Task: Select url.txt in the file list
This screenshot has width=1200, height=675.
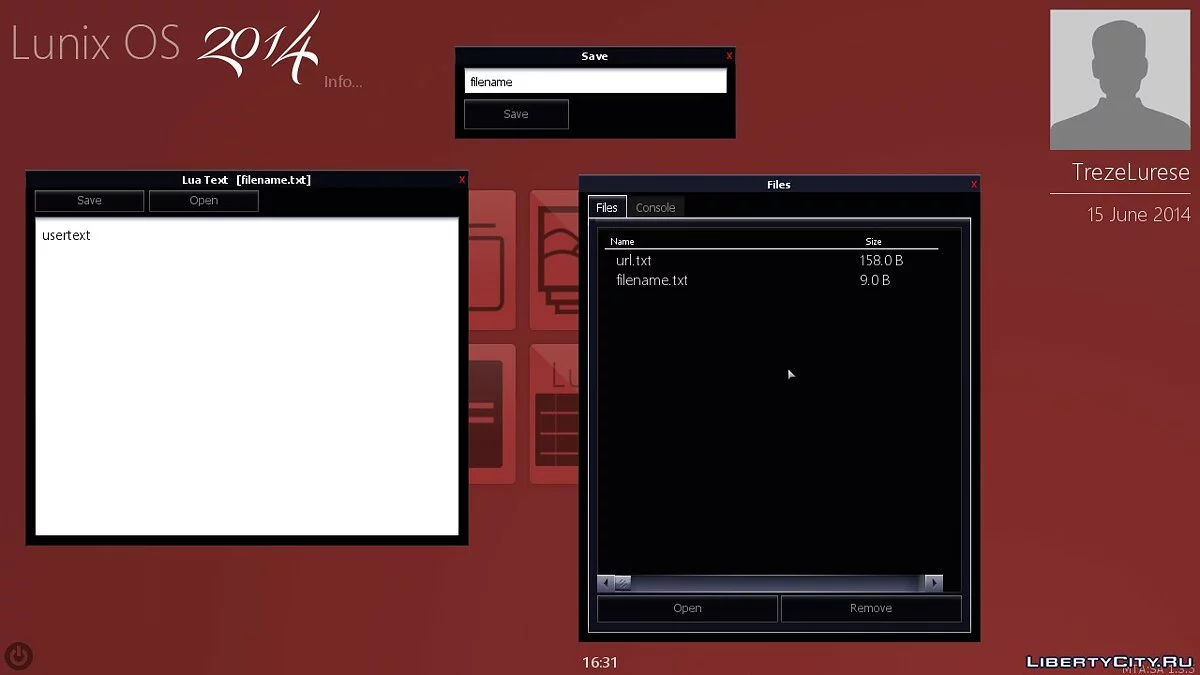Action: [x=634, y=260]
